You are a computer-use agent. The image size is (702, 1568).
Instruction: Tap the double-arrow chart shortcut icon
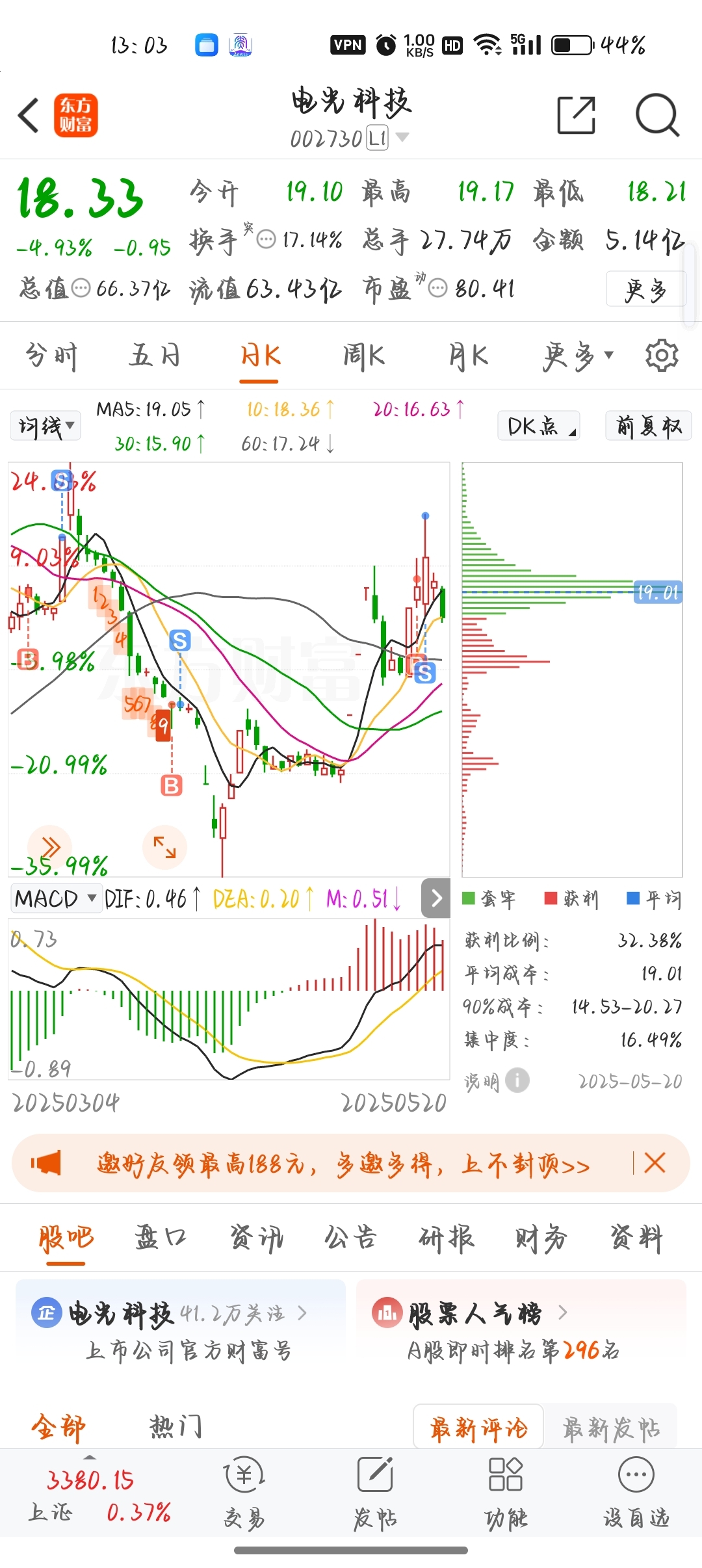coord(50,847)
